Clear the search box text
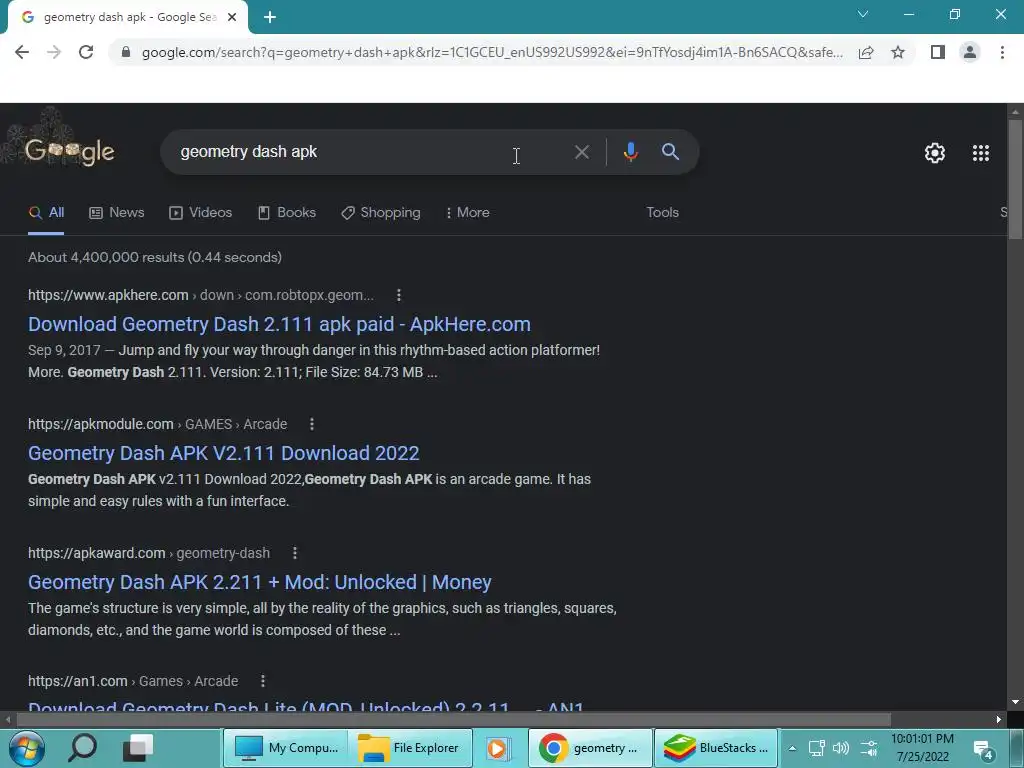This screenshot has width=1024, height=768. point(582,152)
